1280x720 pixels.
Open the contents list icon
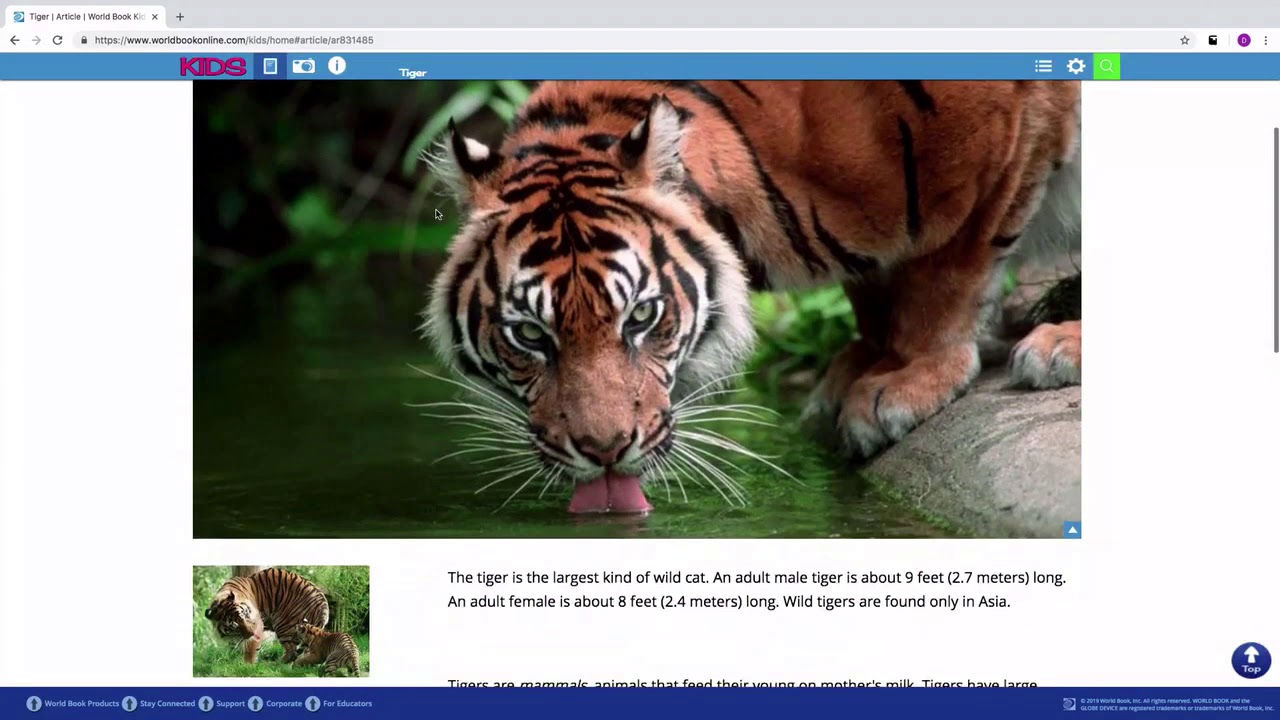pos(1043,66)
